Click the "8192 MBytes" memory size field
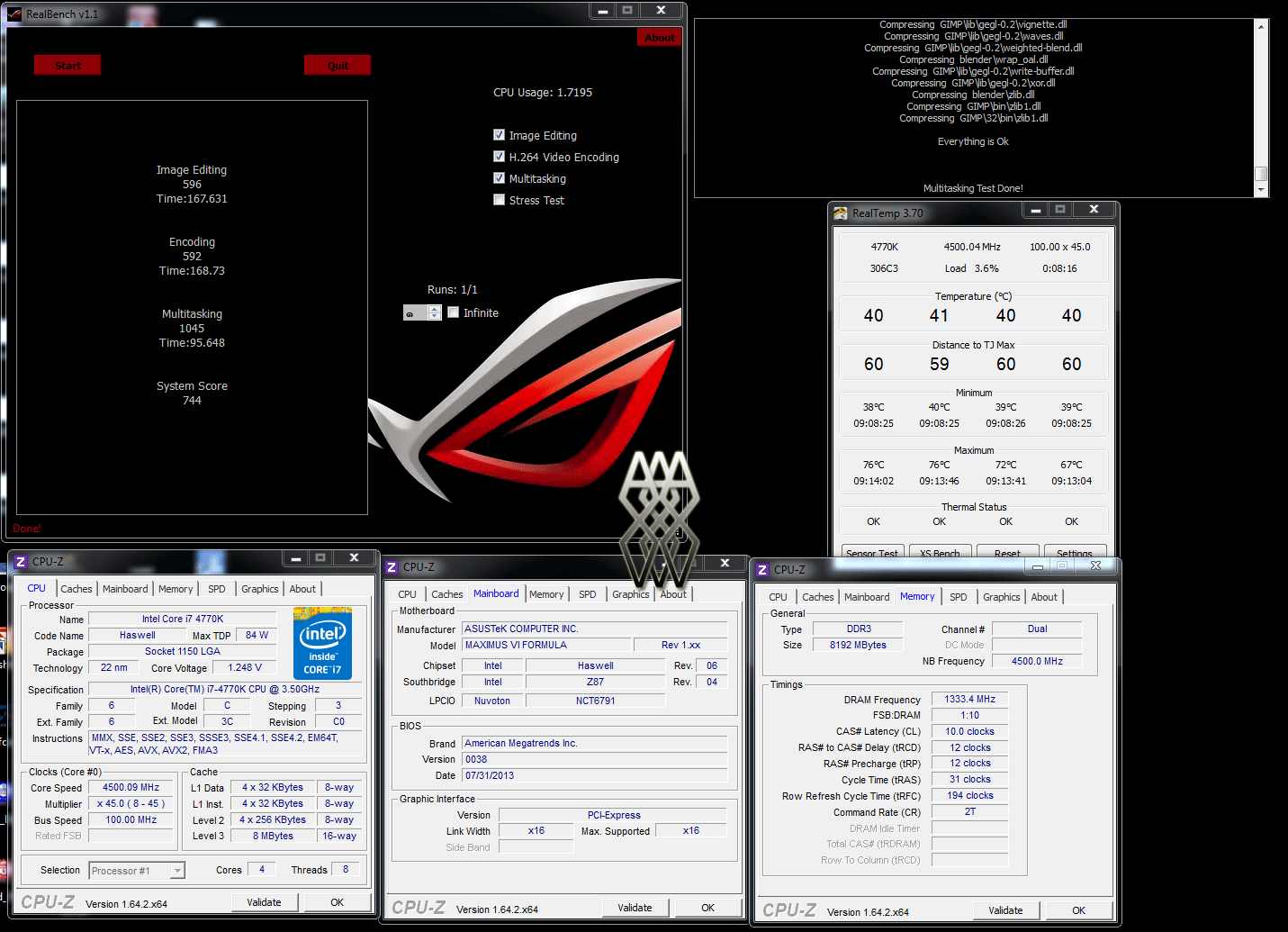Screen dimensions: 1288x932 click(858, 645)
